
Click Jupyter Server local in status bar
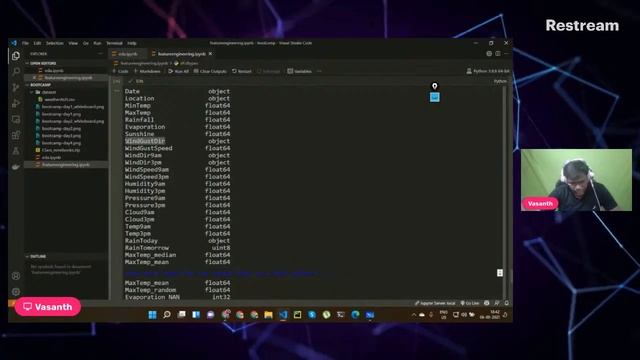click(x=435, y=303)
